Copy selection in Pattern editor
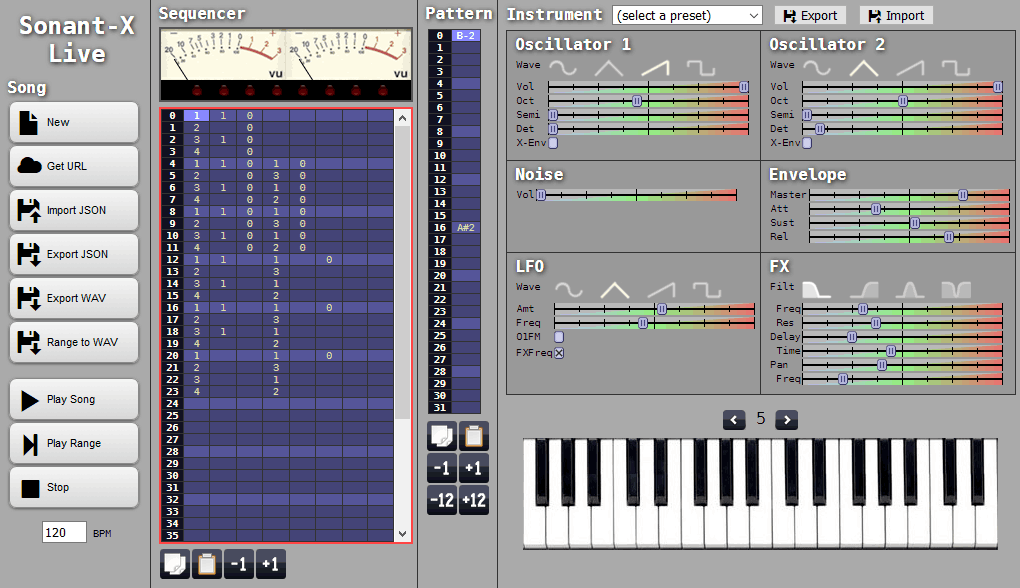 pyautogui.click(x=442, y=436)
